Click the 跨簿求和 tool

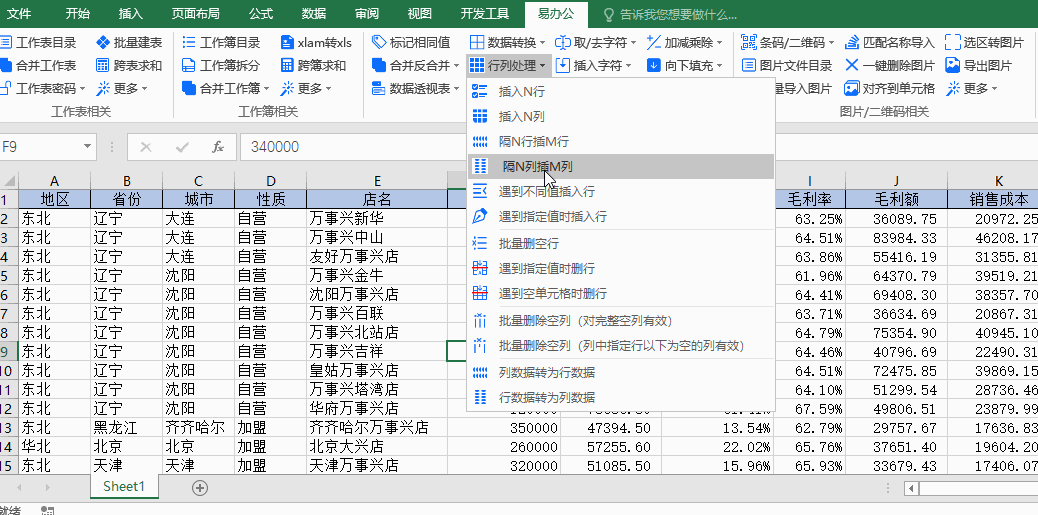(x=312, y=66)
